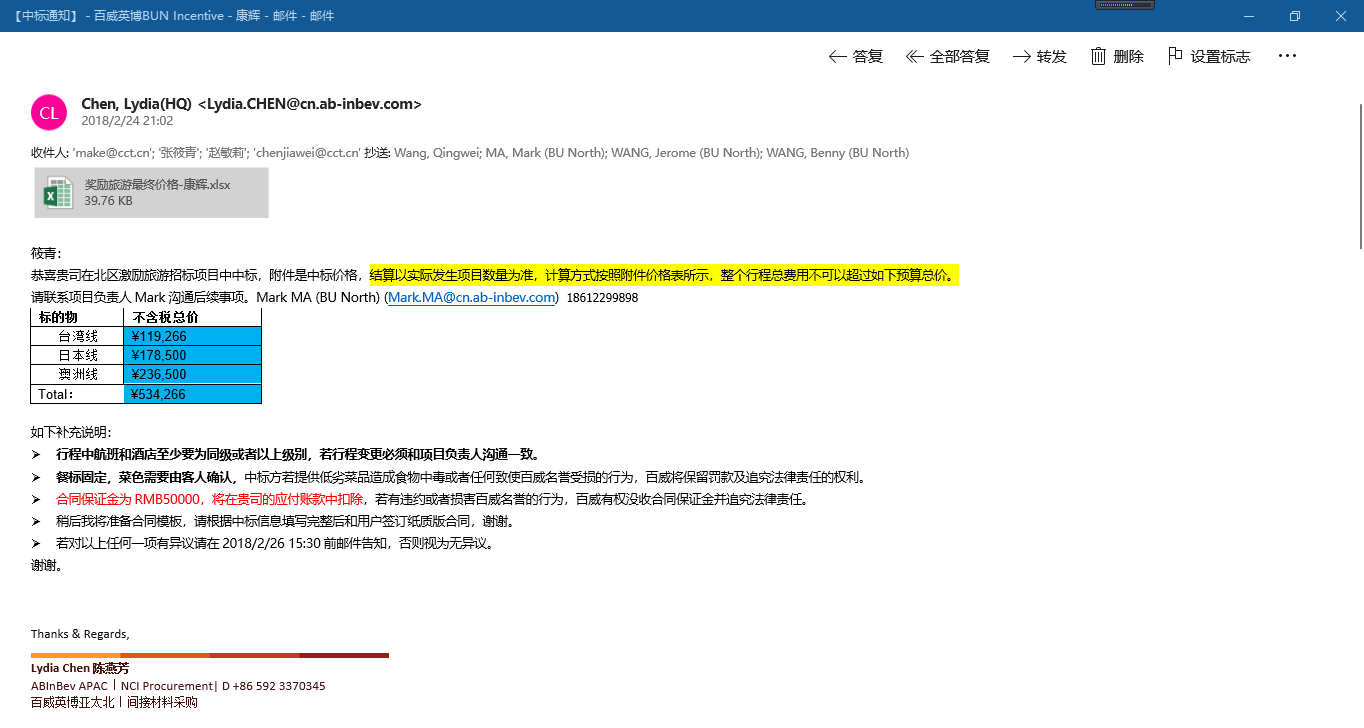The image size is (1364, 728).
Task: Click the Set Flag icon
Action: [1176, 56]
